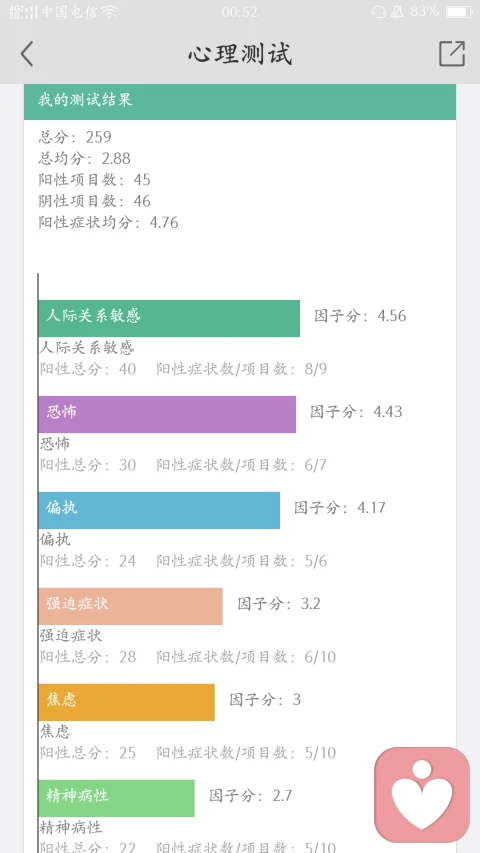Select the light green 精神病性 bar
Image resolution: width=480 pixels, height=853 pixels.
coord(116,798)
